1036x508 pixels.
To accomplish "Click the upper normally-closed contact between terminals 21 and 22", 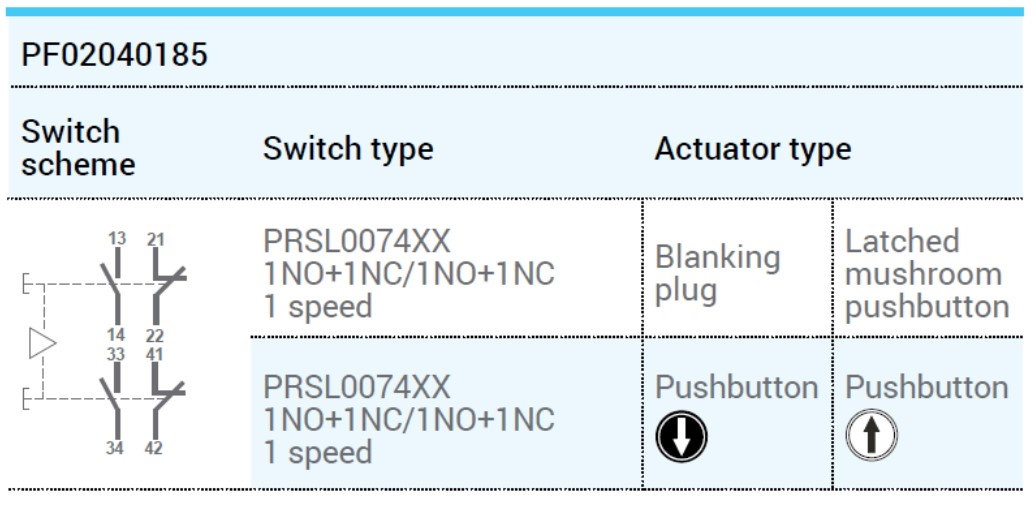I will 167,287.
